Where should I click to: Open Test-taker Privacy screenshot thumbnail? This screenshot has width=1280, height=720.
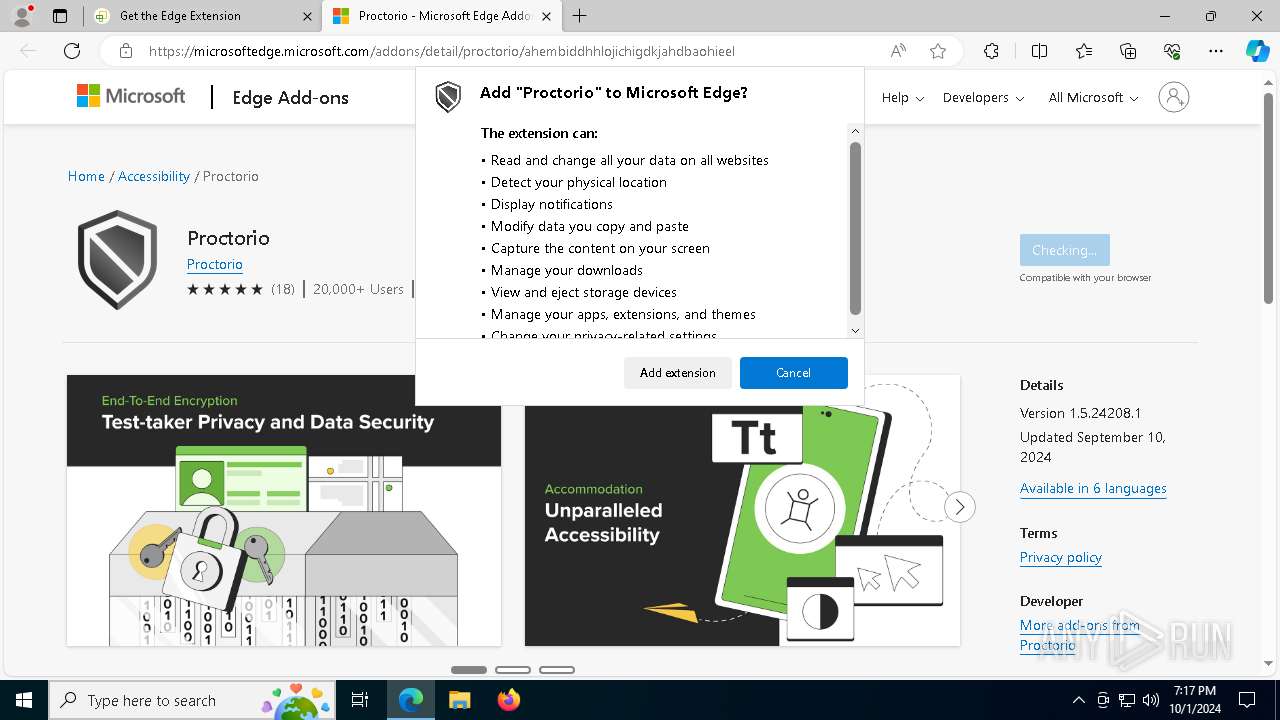pos(284,510)
